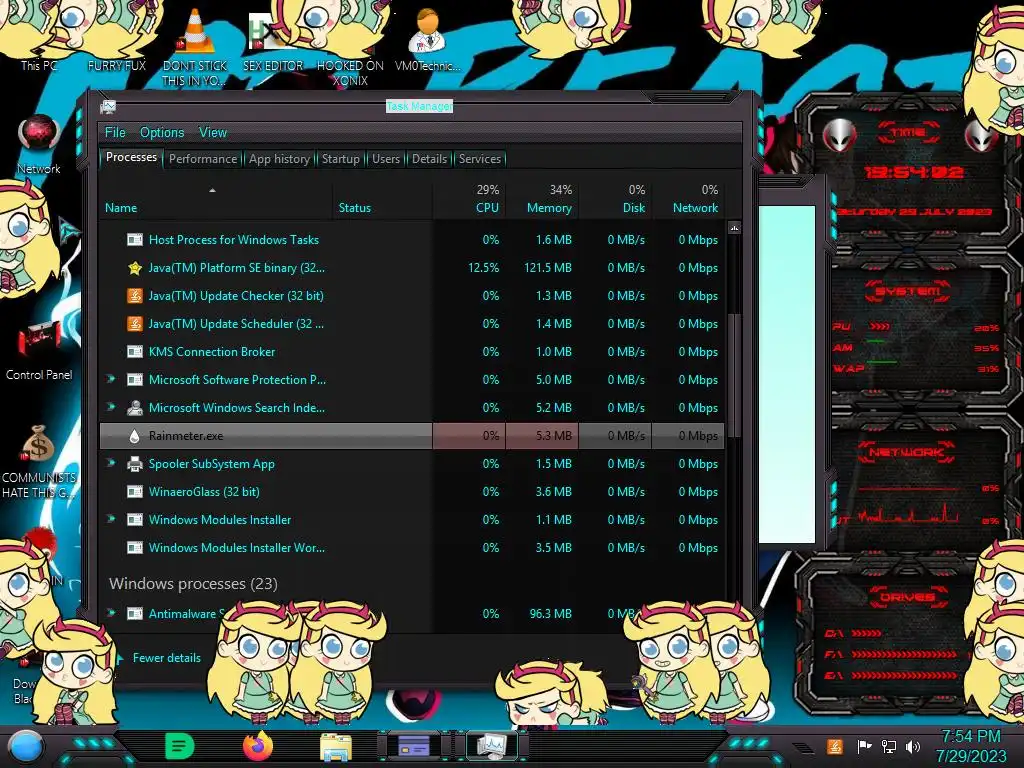Click KMS Connection Broker icon

click(x=135, y=352)
